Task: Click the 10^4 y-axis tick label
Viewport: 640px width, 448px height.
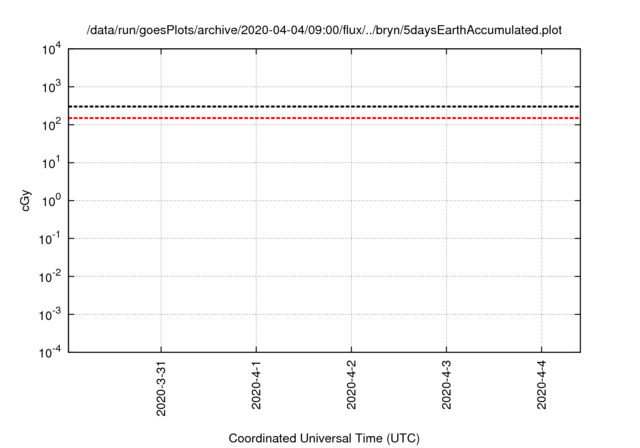Action: tap(52, 49)
